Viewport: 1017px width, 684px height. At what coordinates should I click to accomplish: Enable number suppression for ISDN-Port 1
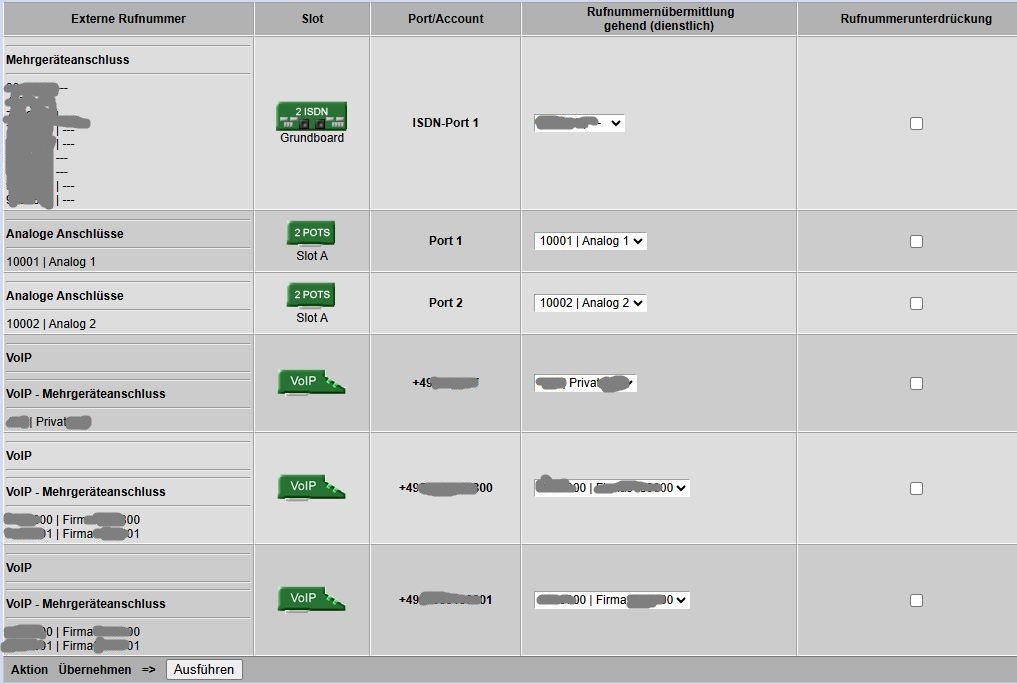[x=916, y=123]
